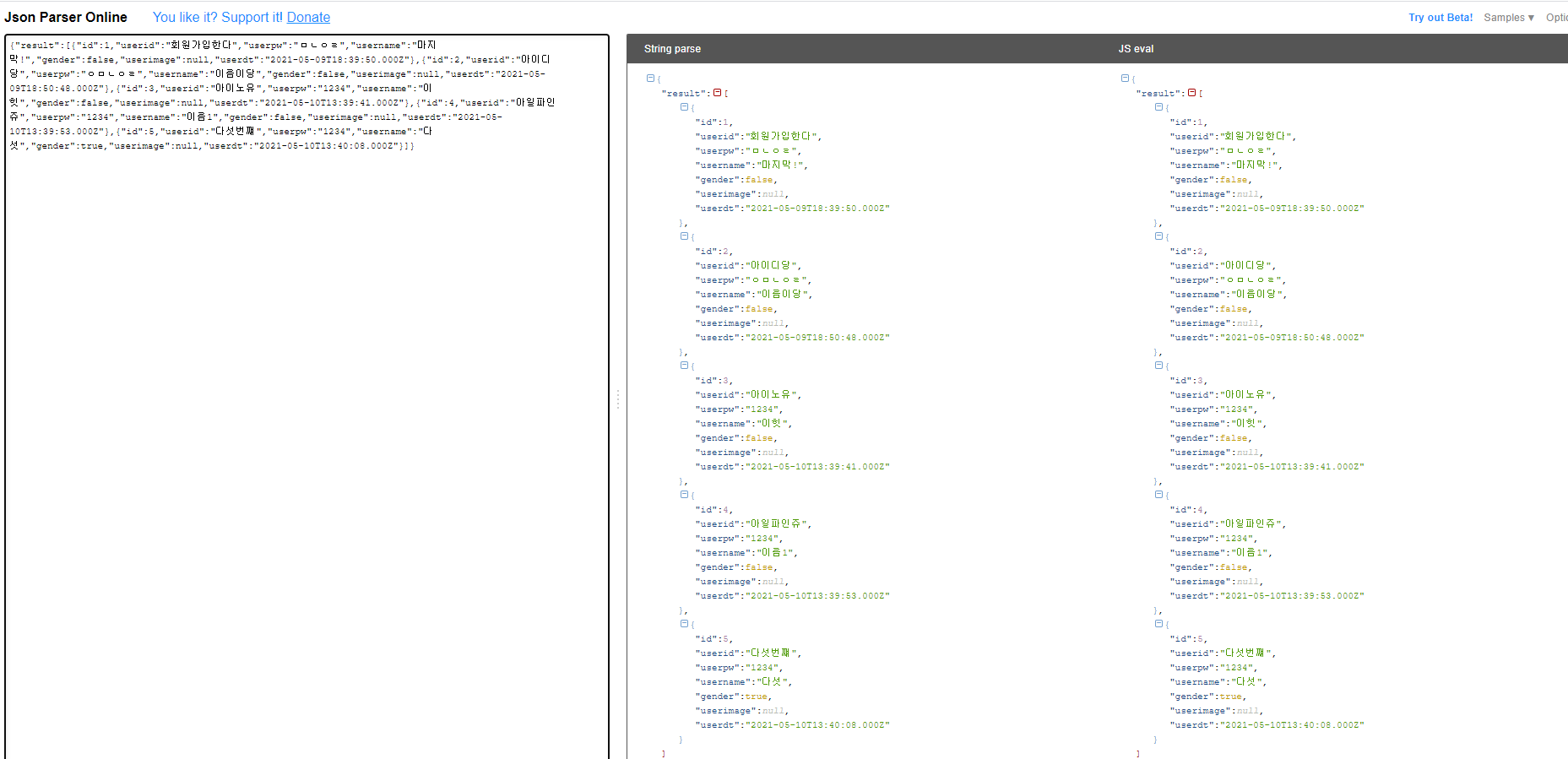The width and height of the screenshot is (1568, 759).
Task: Collapse the id 5 object in JS eval
Action: point(1158,624)
